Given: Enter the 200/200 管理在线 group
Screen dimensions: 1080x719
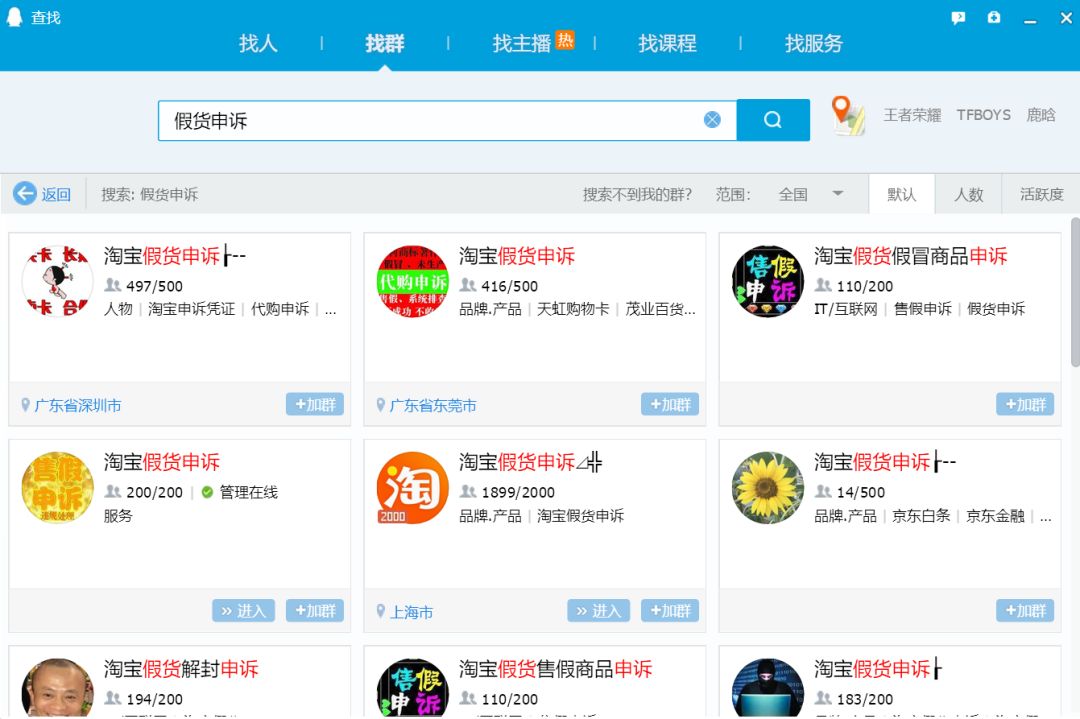Looking at the screenshot, I should (x=244, y=611).
